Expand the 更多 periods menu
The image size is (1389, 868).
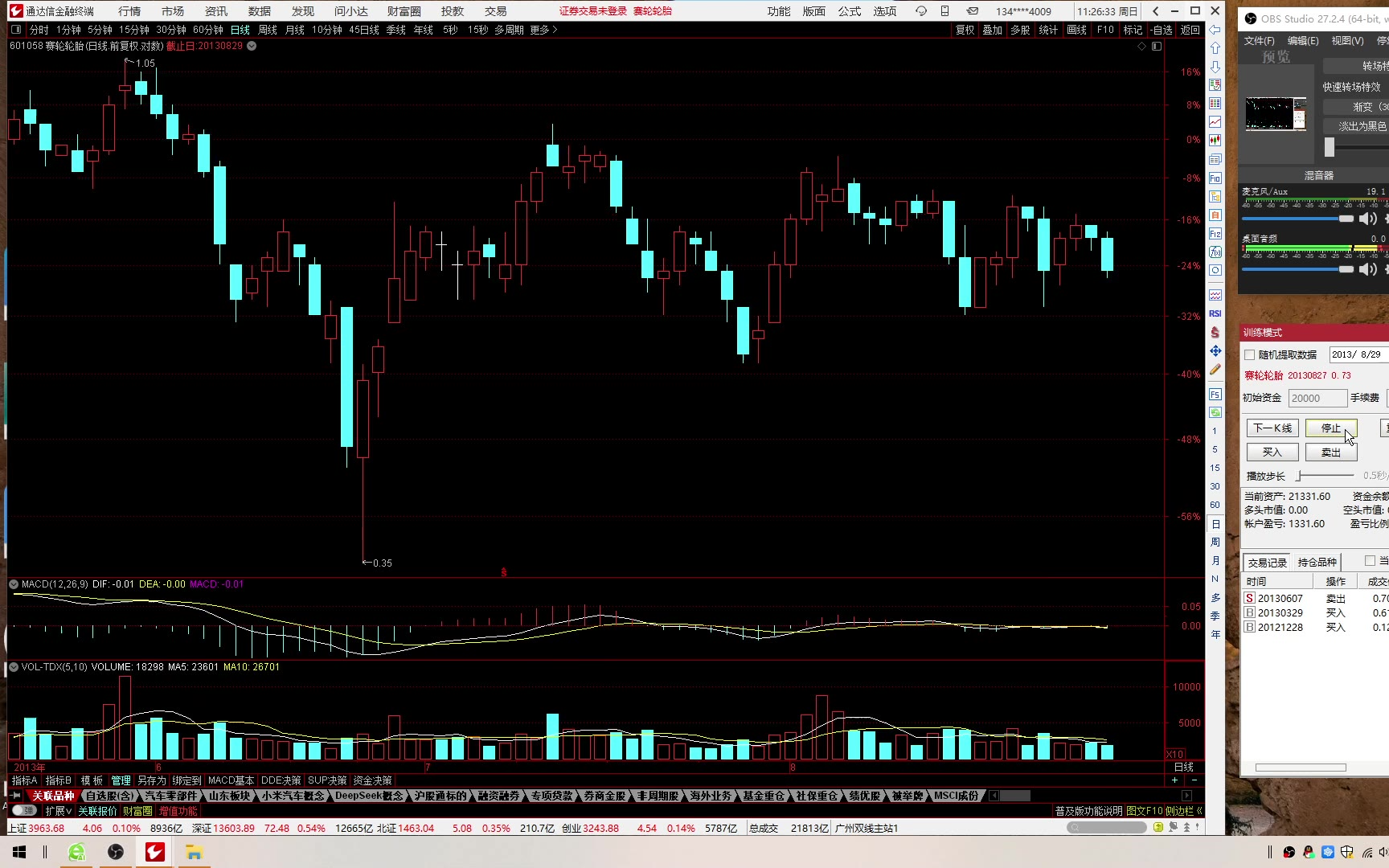coord(543,30)
